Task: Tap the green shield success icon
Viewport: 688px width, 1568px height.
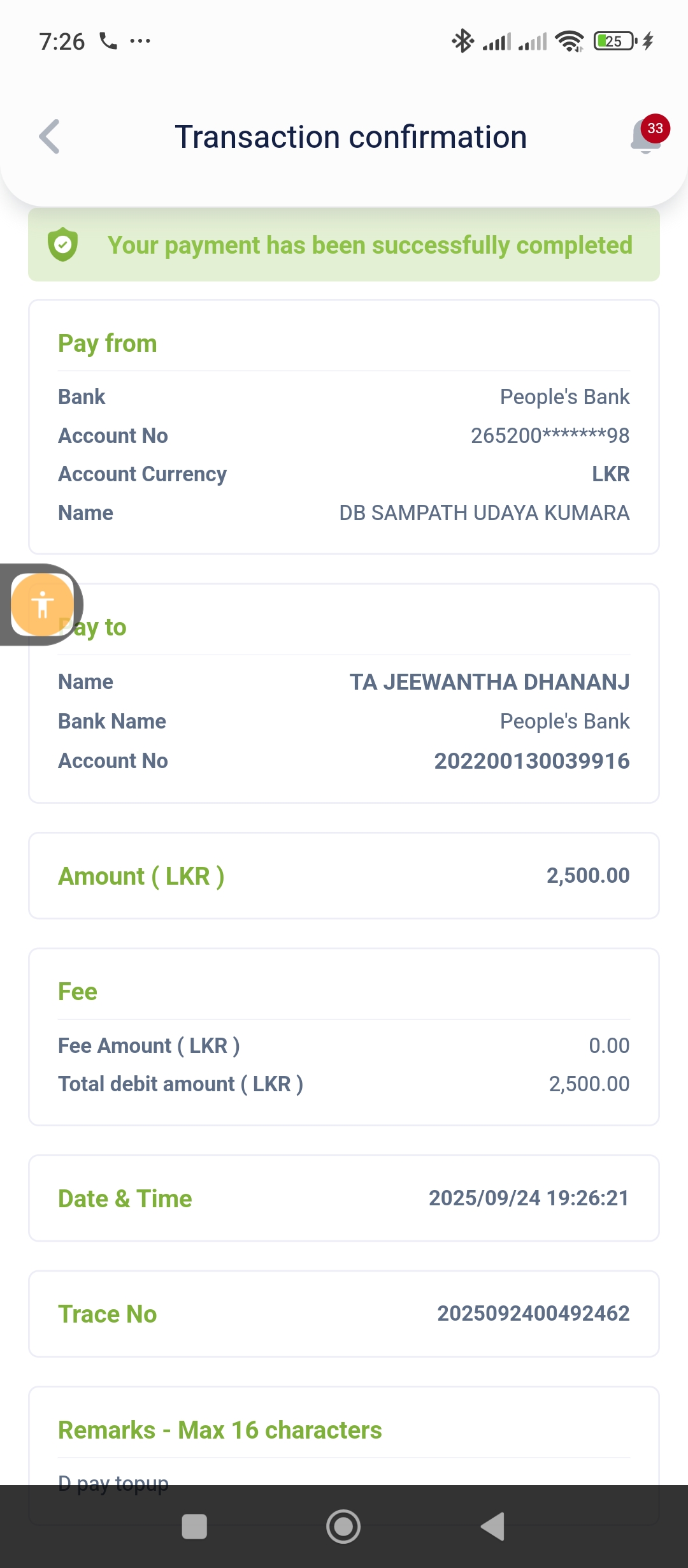Action: coord(63,245)
